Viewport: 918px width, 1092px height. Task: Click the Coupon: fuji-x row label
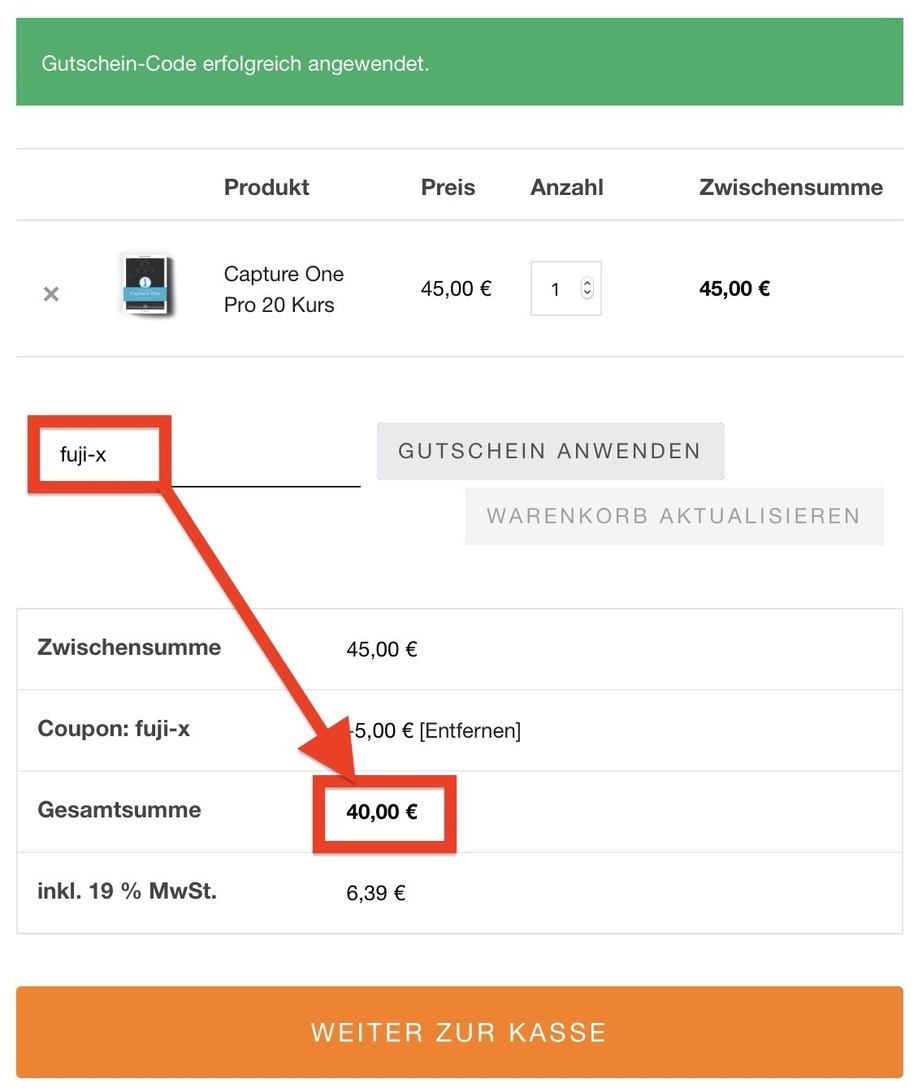pos(113,729)
